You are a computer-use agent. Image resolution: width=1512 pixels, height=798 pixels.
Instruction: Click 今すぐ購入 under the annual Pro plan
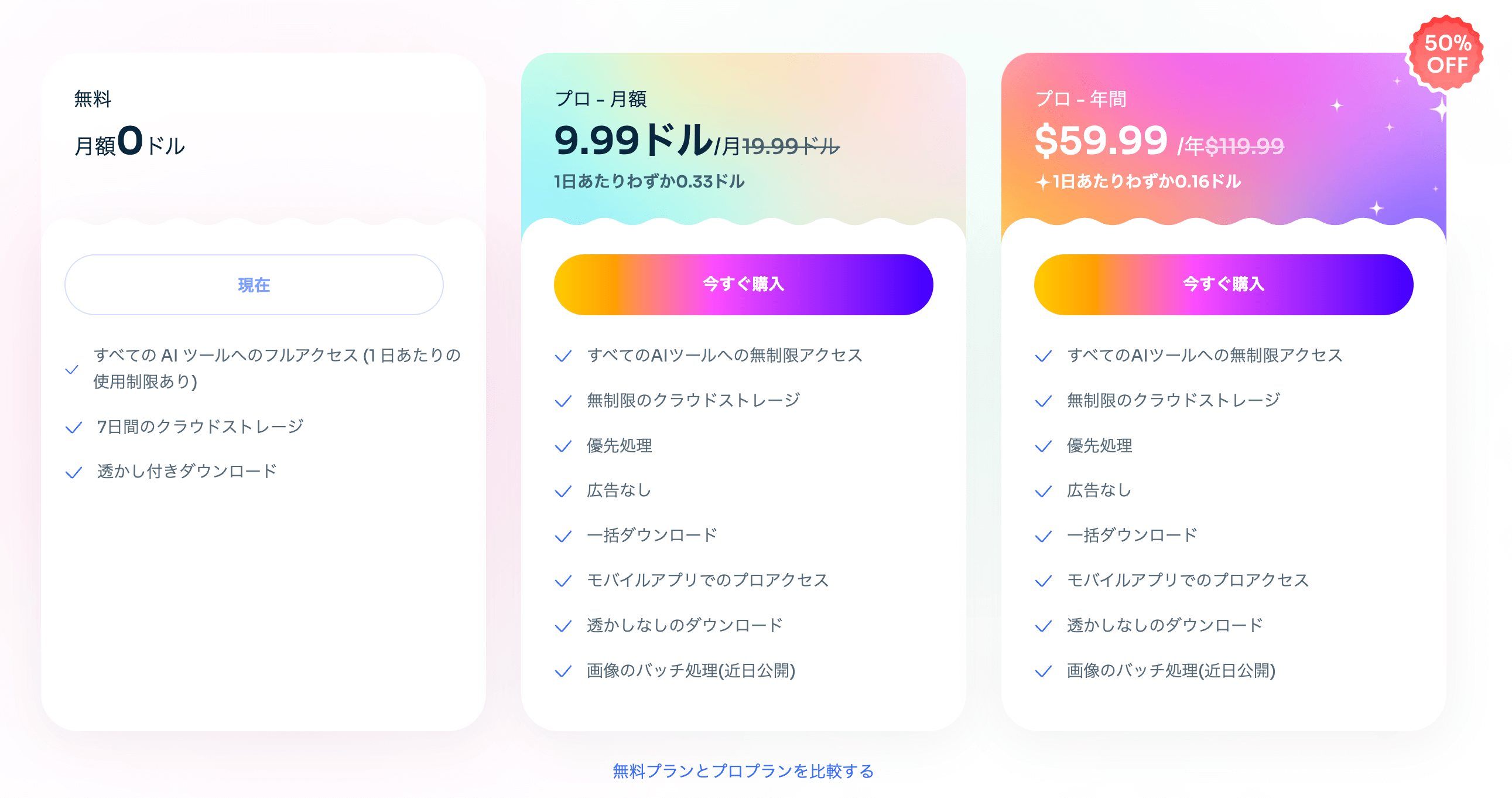click(1223, 285)
